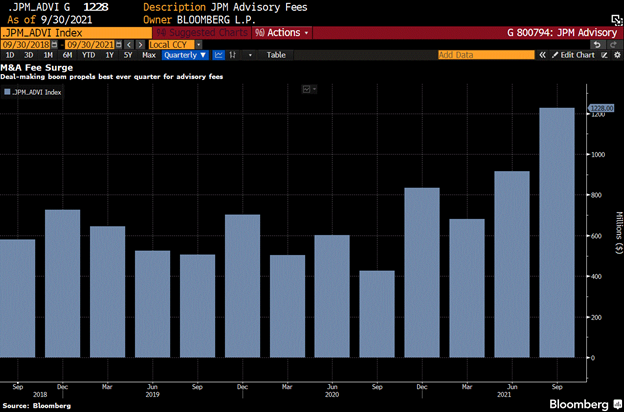Switch to the Table view
The image size is (624, 412).
[x=276, y=55]
